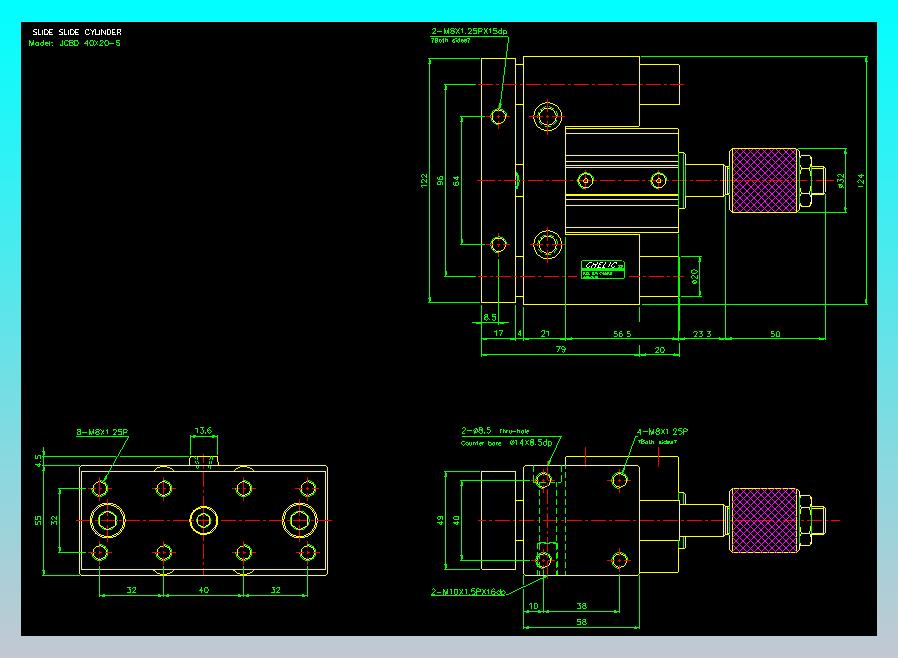Select the "ø32" diameter dimension

tap(841, 181)
